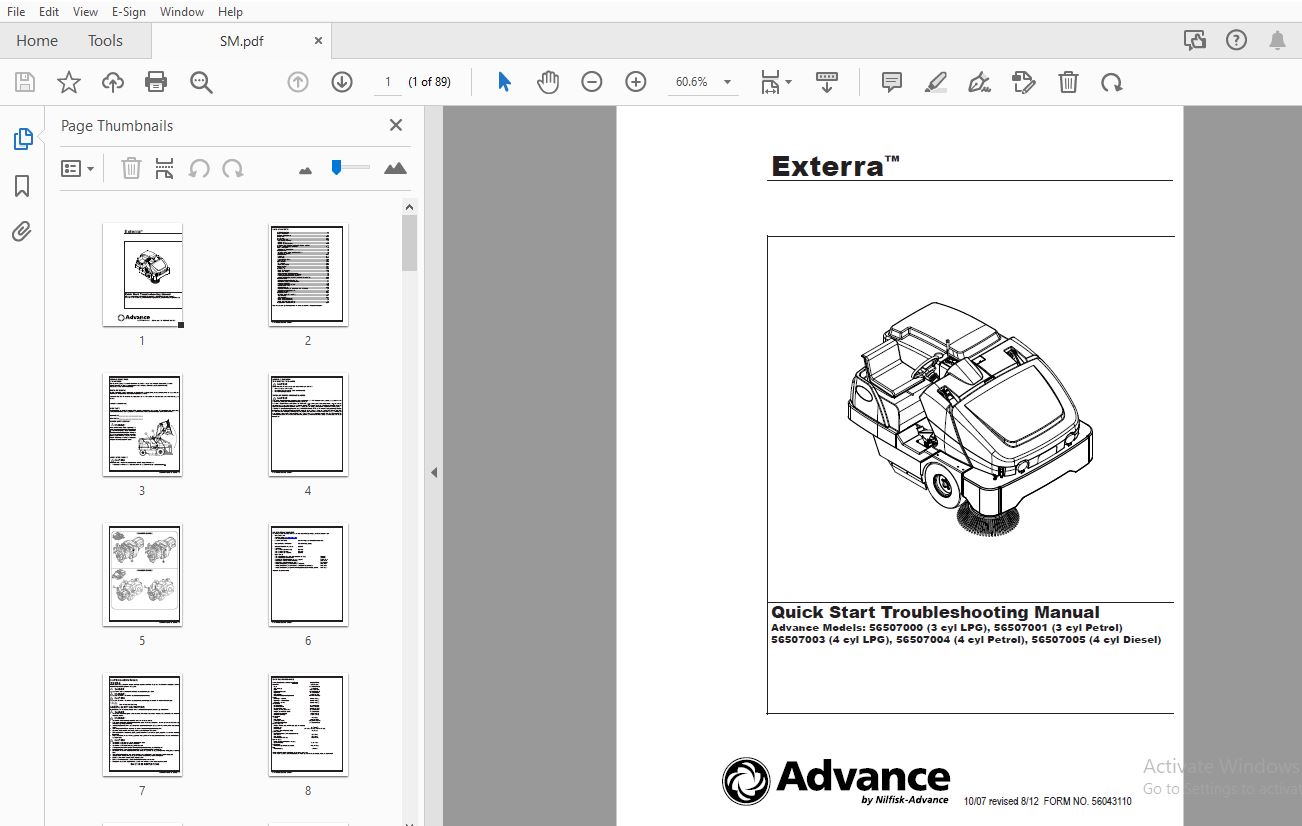This screenshot has width=1302, height=826.
Task: Select page 5 thumbnail
Action: (142, 575)
